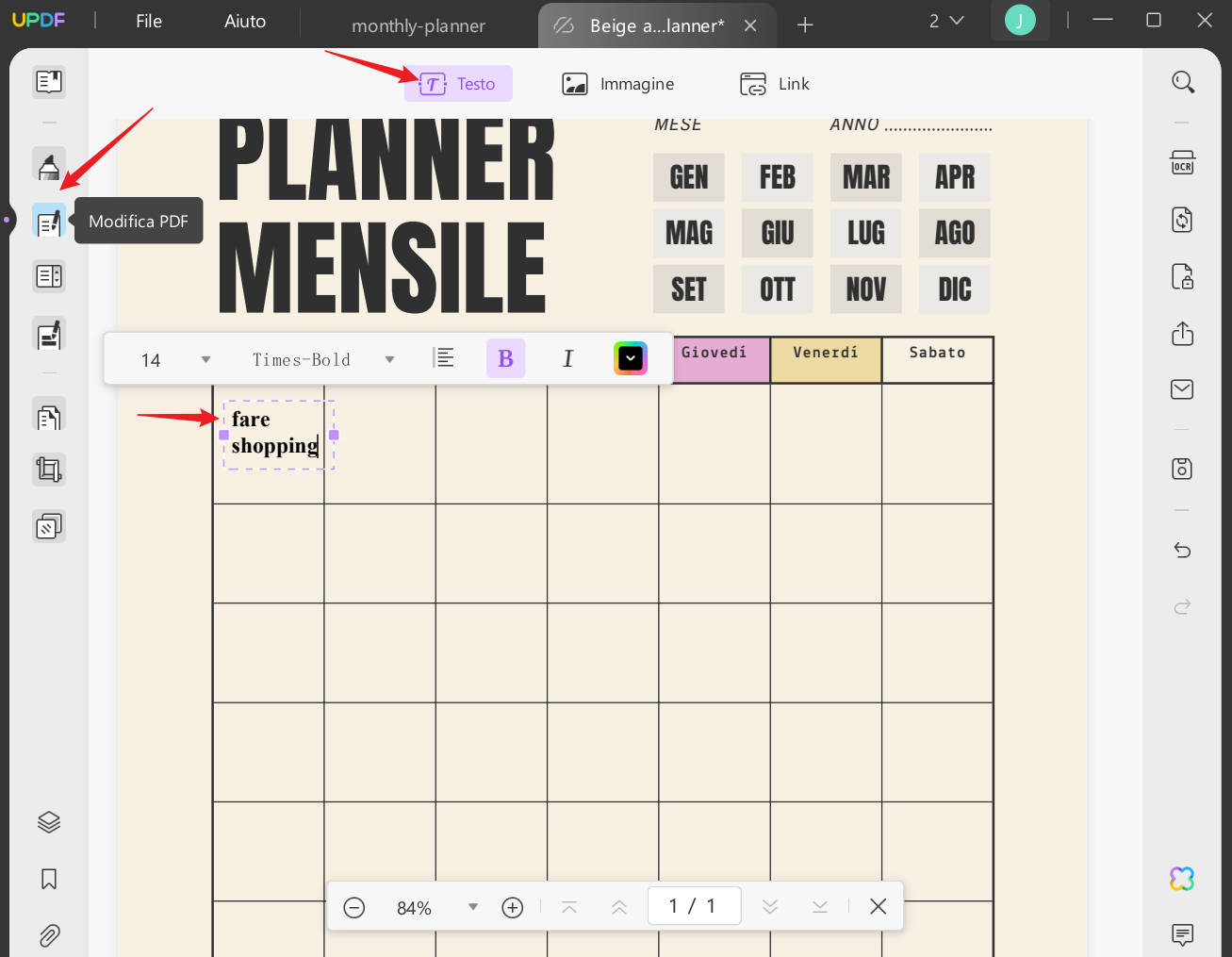Click the page number field
The height and width of the screenshot is (957, 1232).
coord(694,906)
